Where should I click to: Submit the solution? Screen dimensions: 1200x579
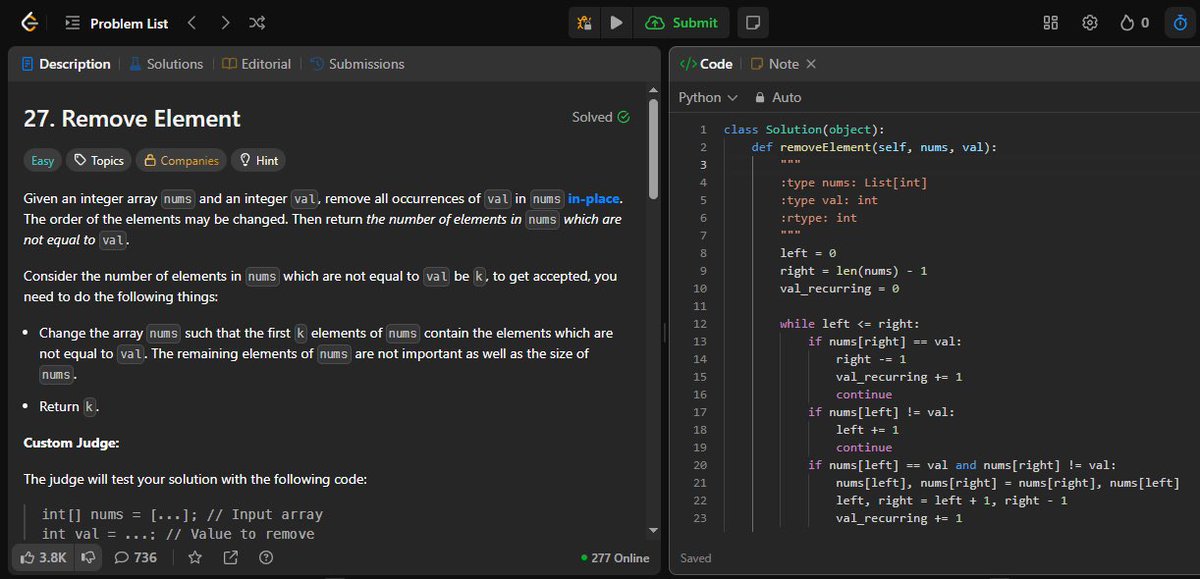pos(682,22)
